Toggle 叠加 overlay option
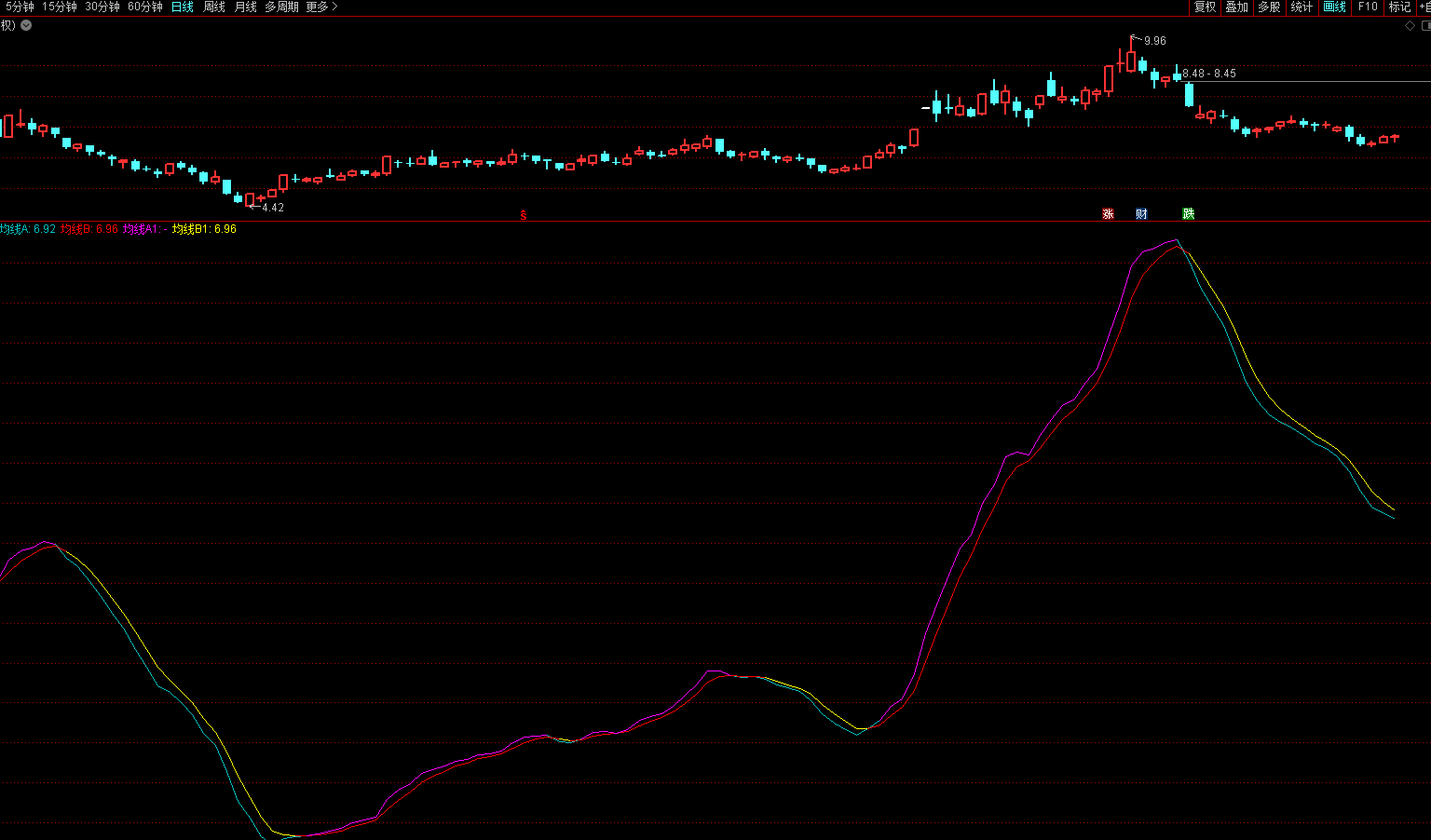Image resolution: width=1431 pixels, height=840 pixels. click(x=1236, y=7)
